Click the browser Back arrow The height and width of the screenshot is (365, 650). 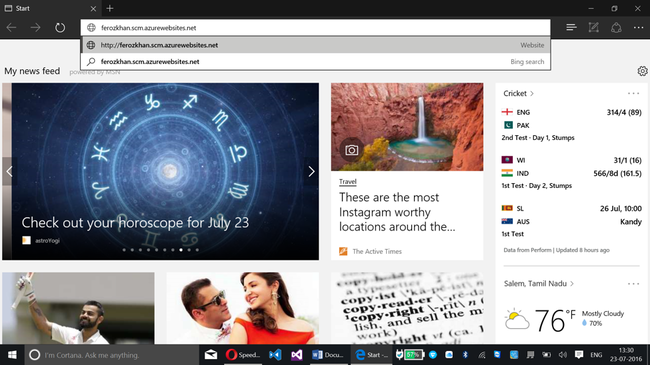[x=12, y=28]
